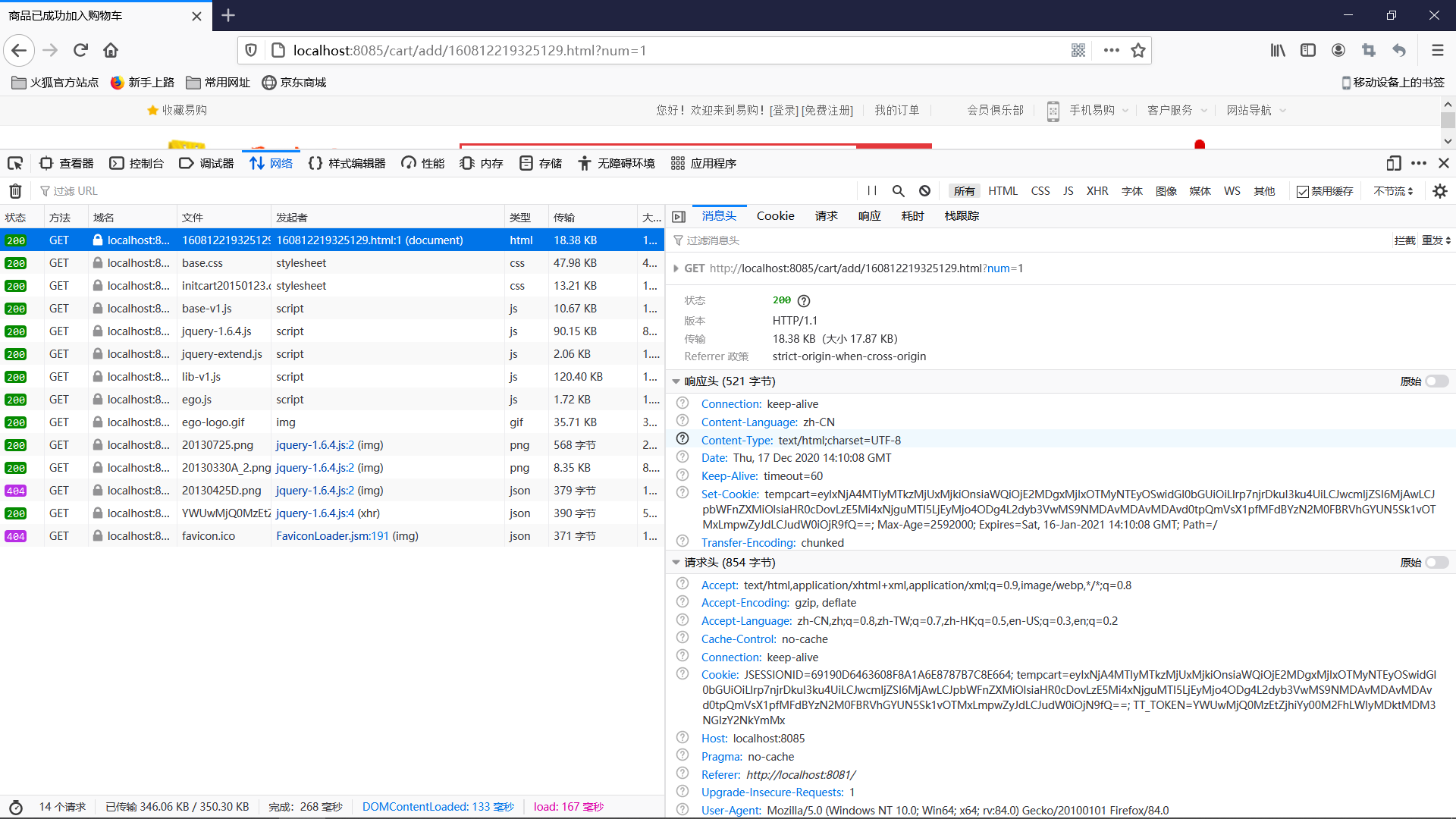The image size is (1456, 819).
Task: Click the help icon next to status 200
Action: coord(804,300)
